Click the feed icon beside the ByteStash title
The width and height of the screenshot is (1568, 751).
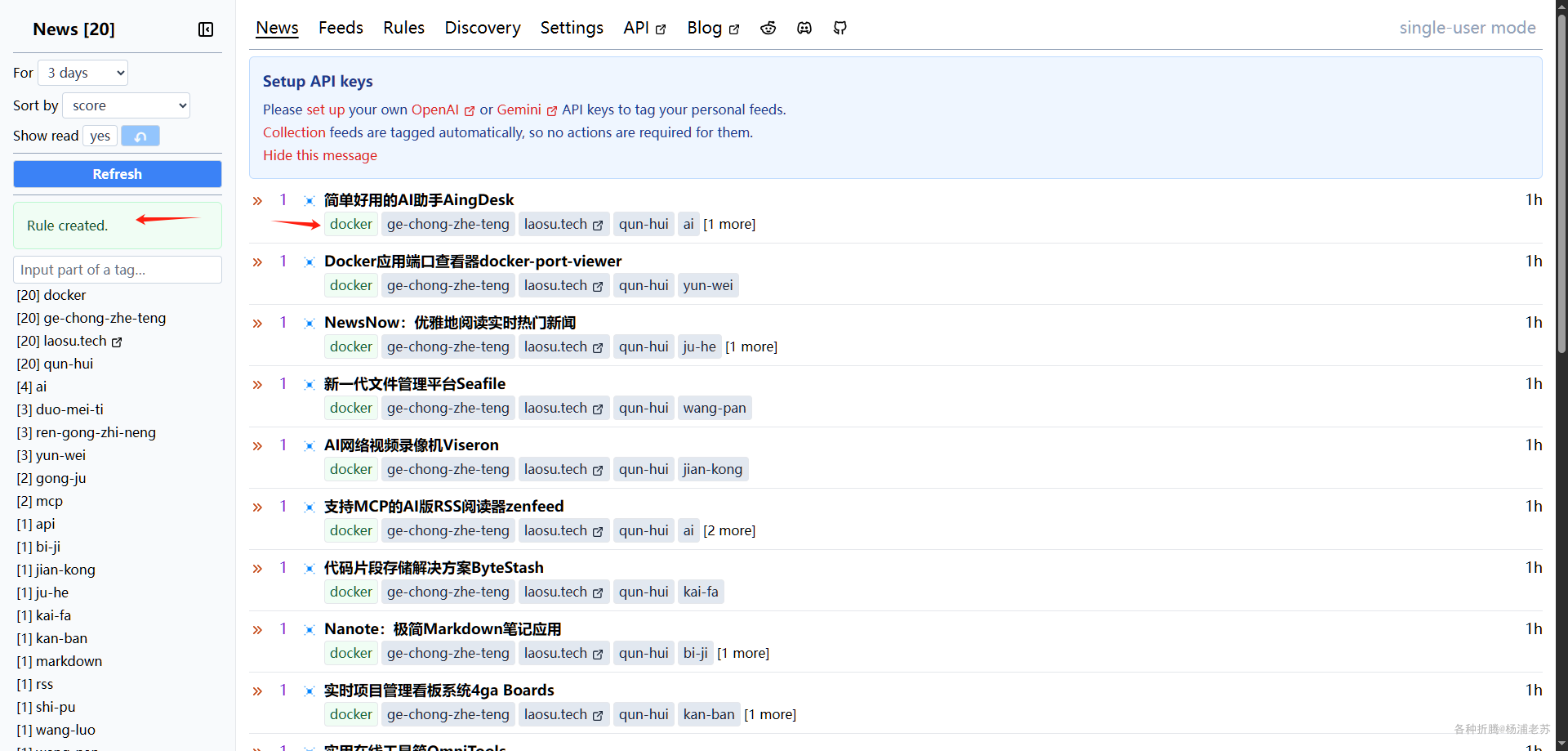click(310, 568)
